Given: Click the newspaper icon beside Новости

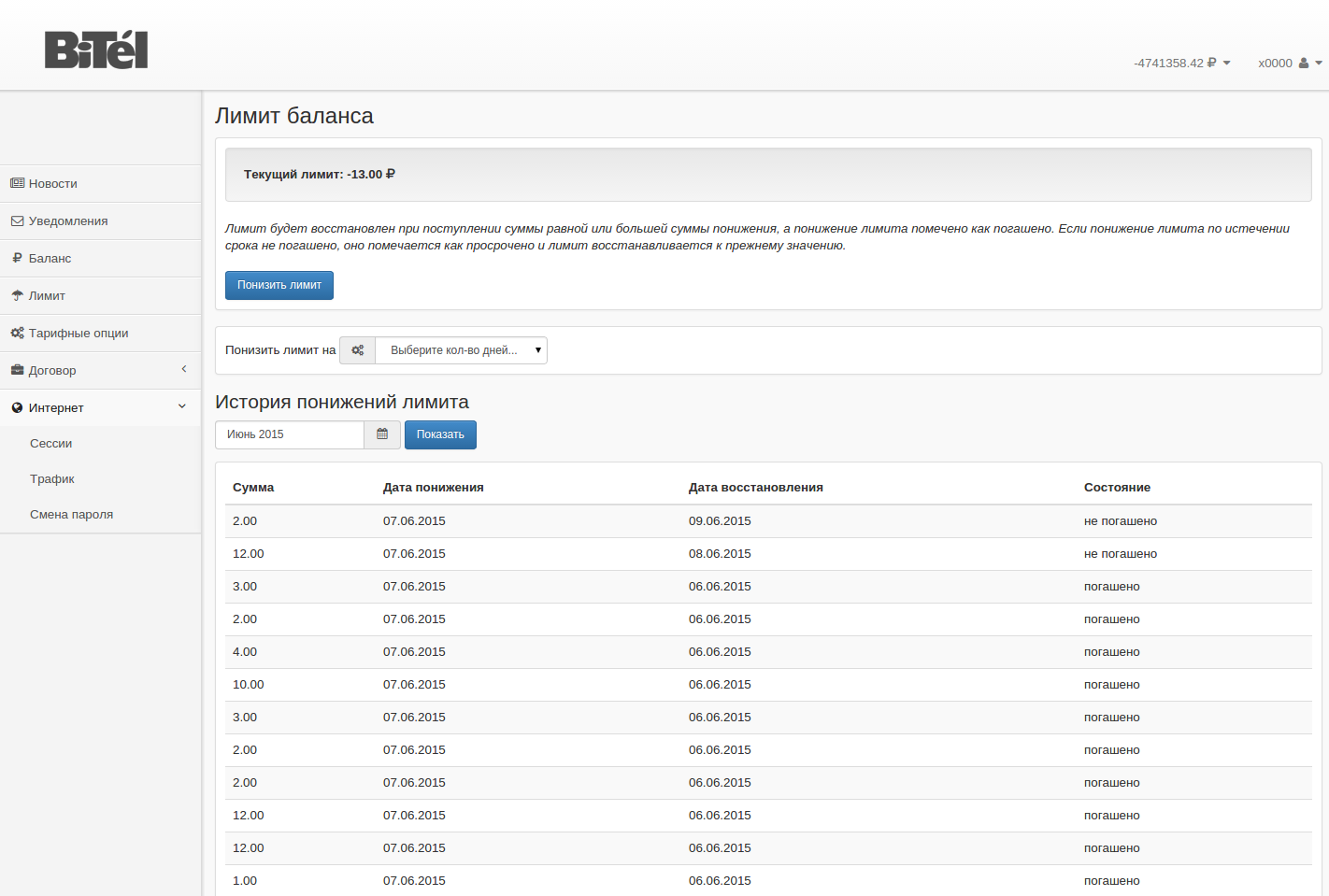Looking at the screenshot, I should pyautogui.click(x=17, y=183).
